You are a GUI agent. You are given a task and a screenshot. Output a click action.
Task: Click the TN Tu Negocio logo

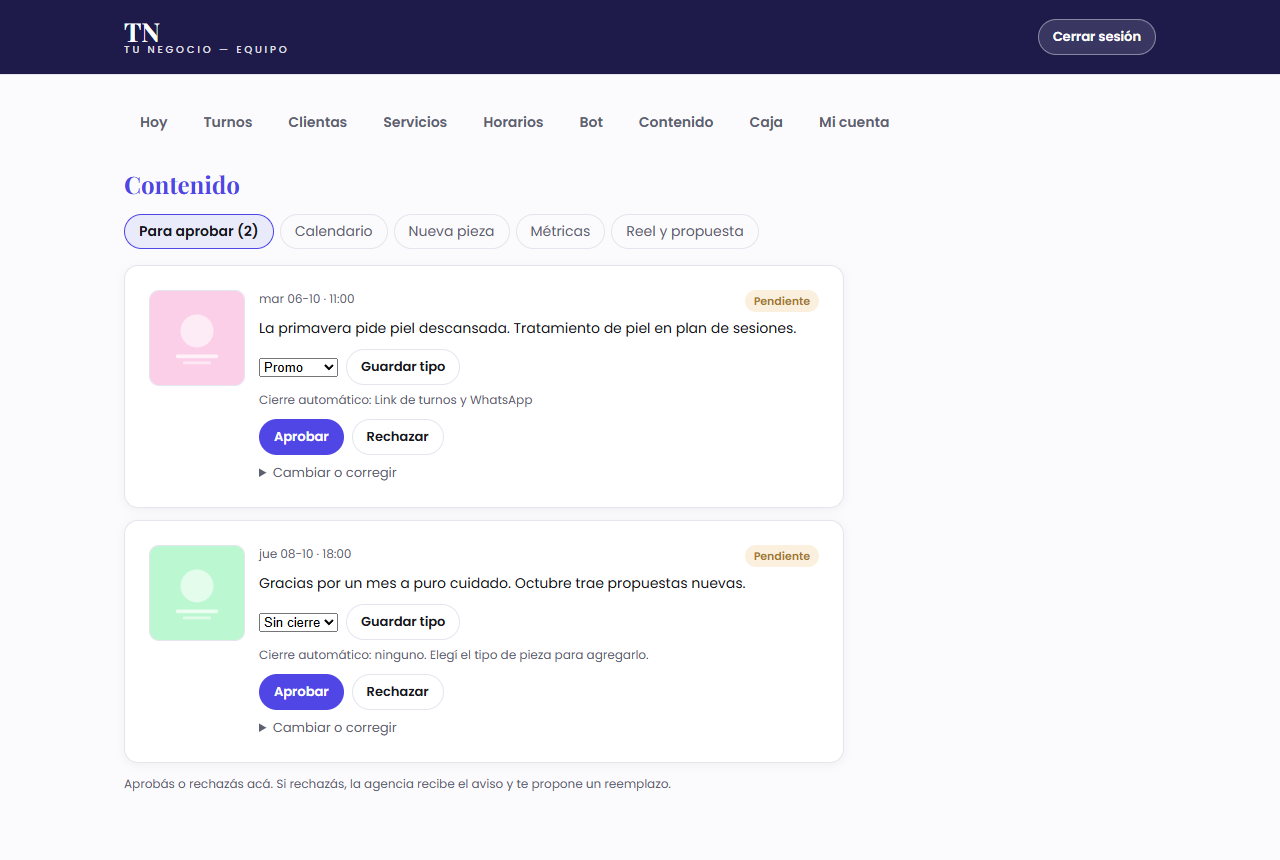[x=206, y=37]
